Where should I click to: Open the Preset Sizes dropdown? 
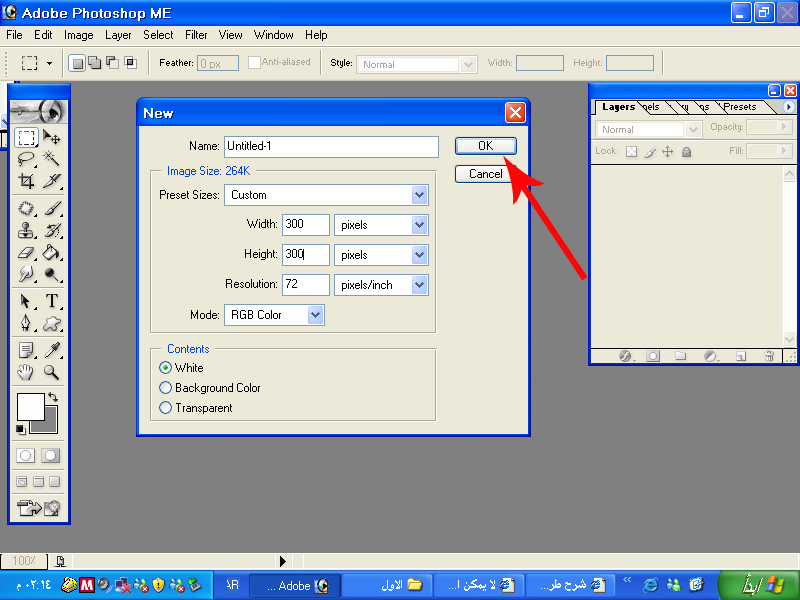419,195
